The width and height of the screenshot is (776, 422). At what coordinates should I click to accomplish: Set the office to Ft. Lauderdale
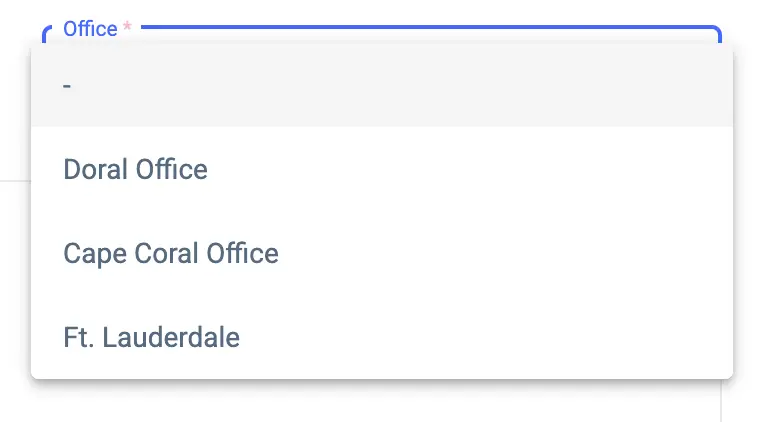[x=152, y=337]
